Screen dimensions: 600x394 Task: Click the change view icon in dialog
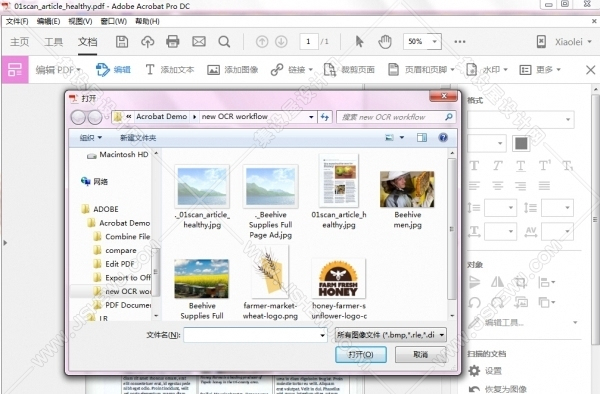point(390,138)
